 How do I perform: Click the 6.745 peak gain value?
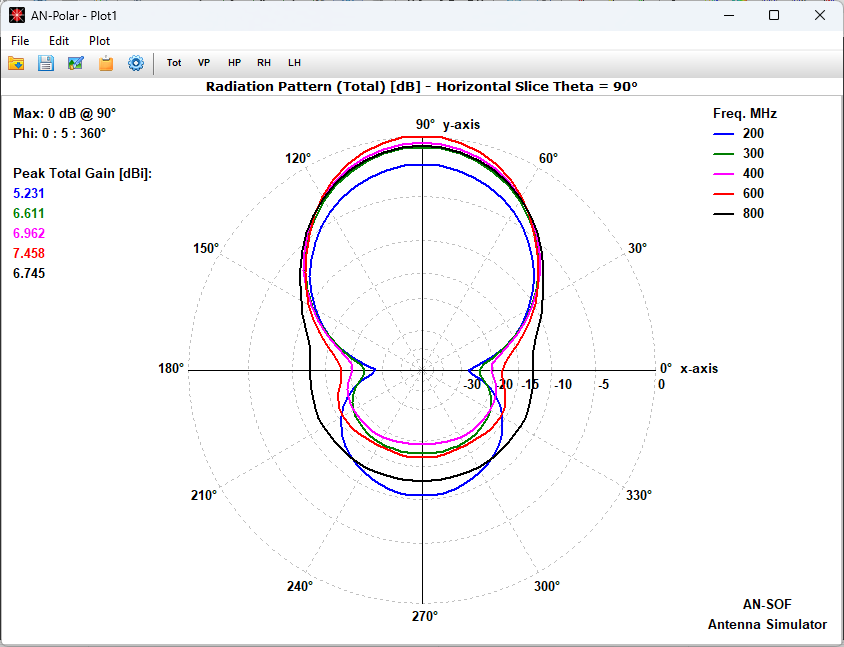pyautogui.click(x=29, y=273)
